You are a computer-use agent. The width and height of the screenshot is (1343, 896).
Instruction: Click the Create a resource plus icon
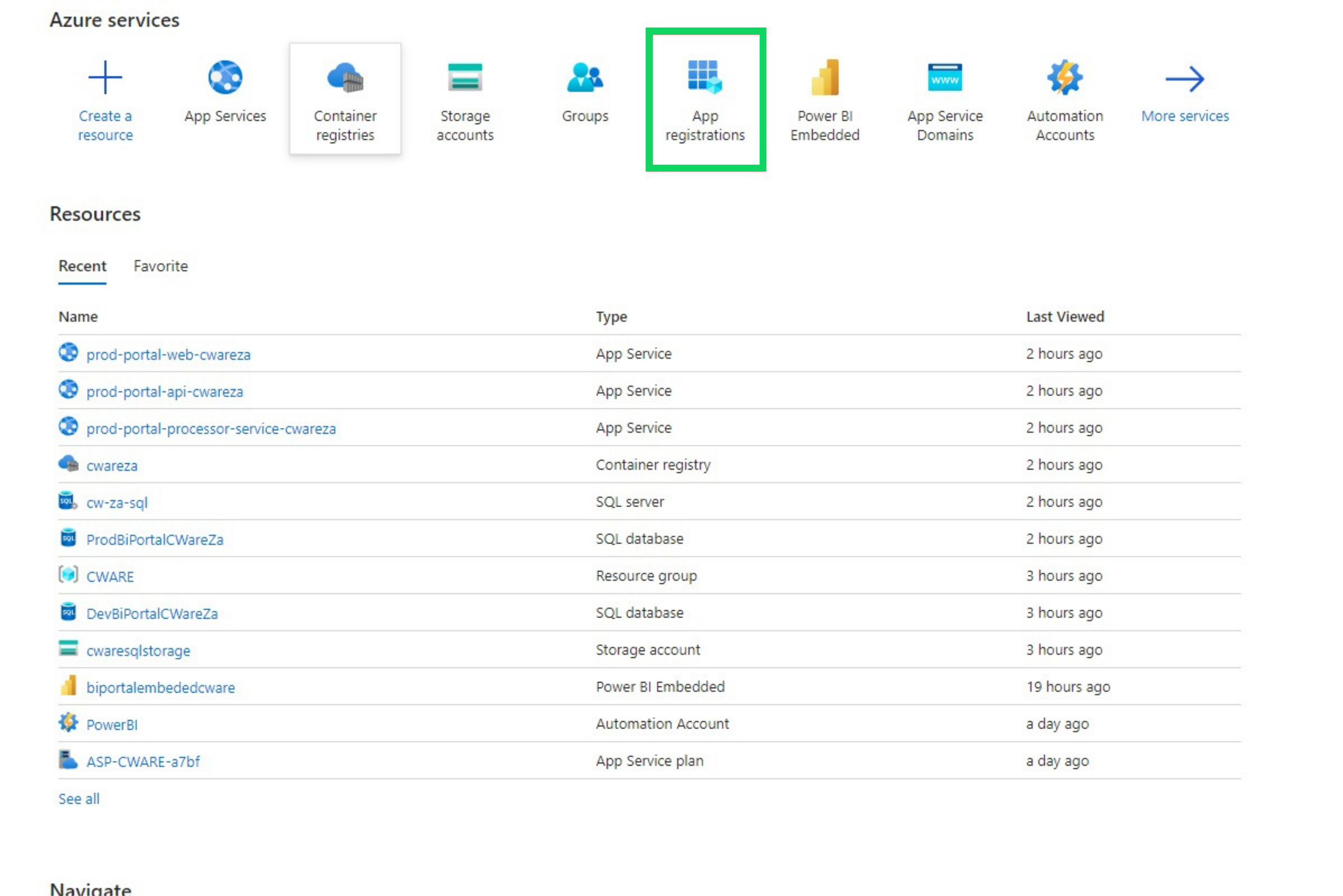coord(105,77)
